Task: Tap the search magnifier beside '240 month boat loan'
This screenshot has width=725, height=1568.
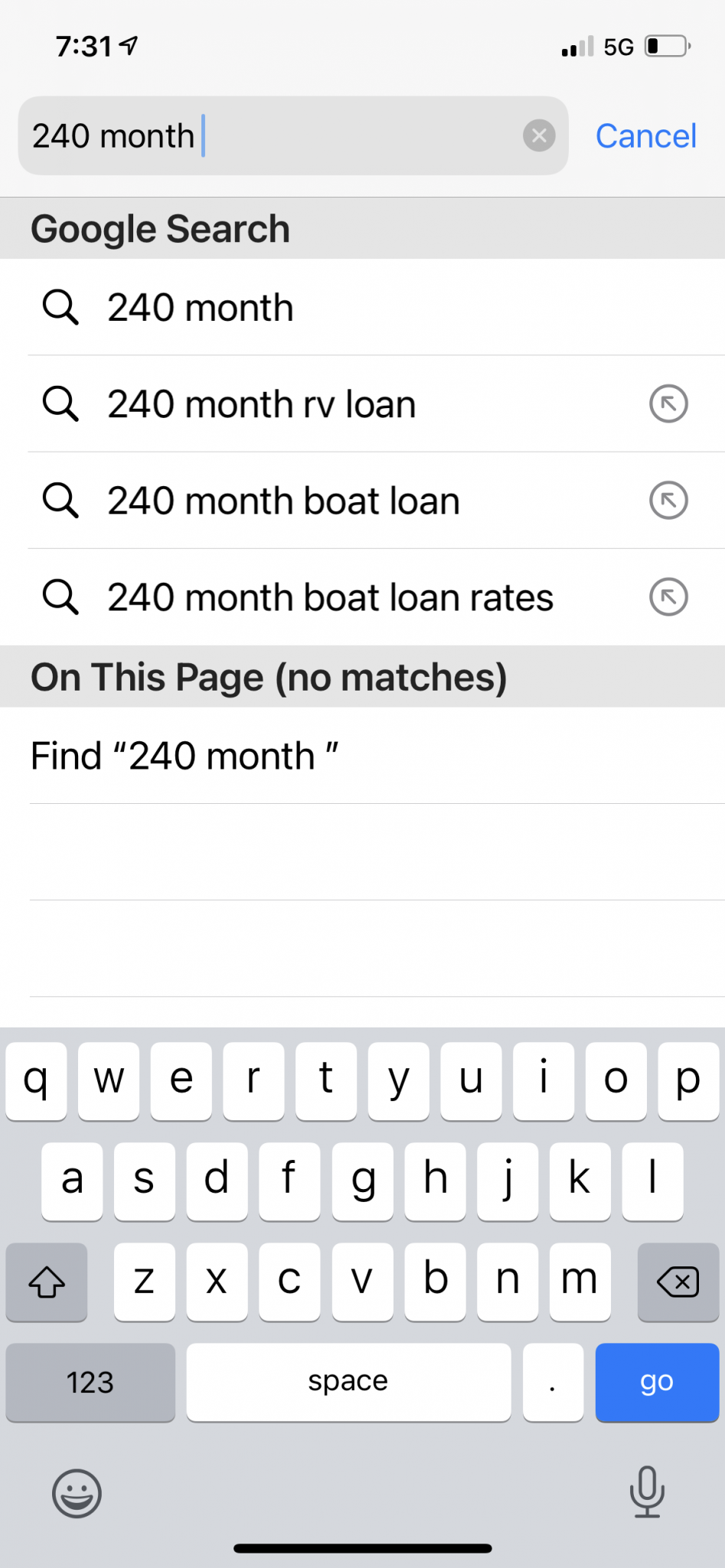Action: 60,500
